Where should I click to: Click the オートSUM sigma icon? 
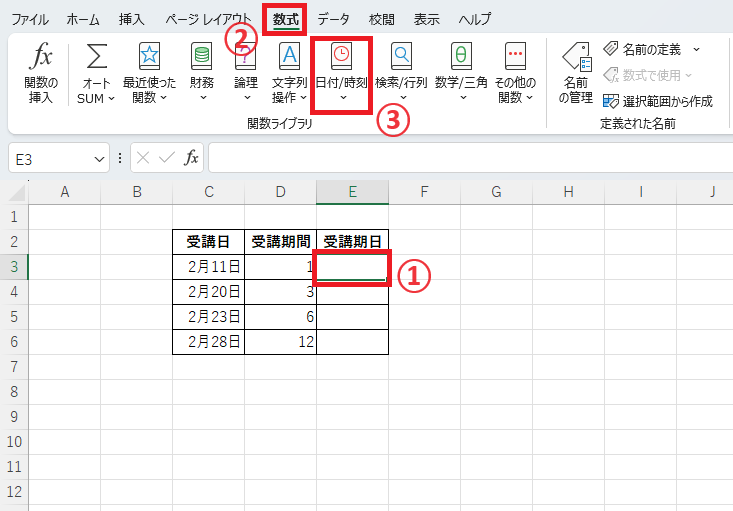click(96, 57)
